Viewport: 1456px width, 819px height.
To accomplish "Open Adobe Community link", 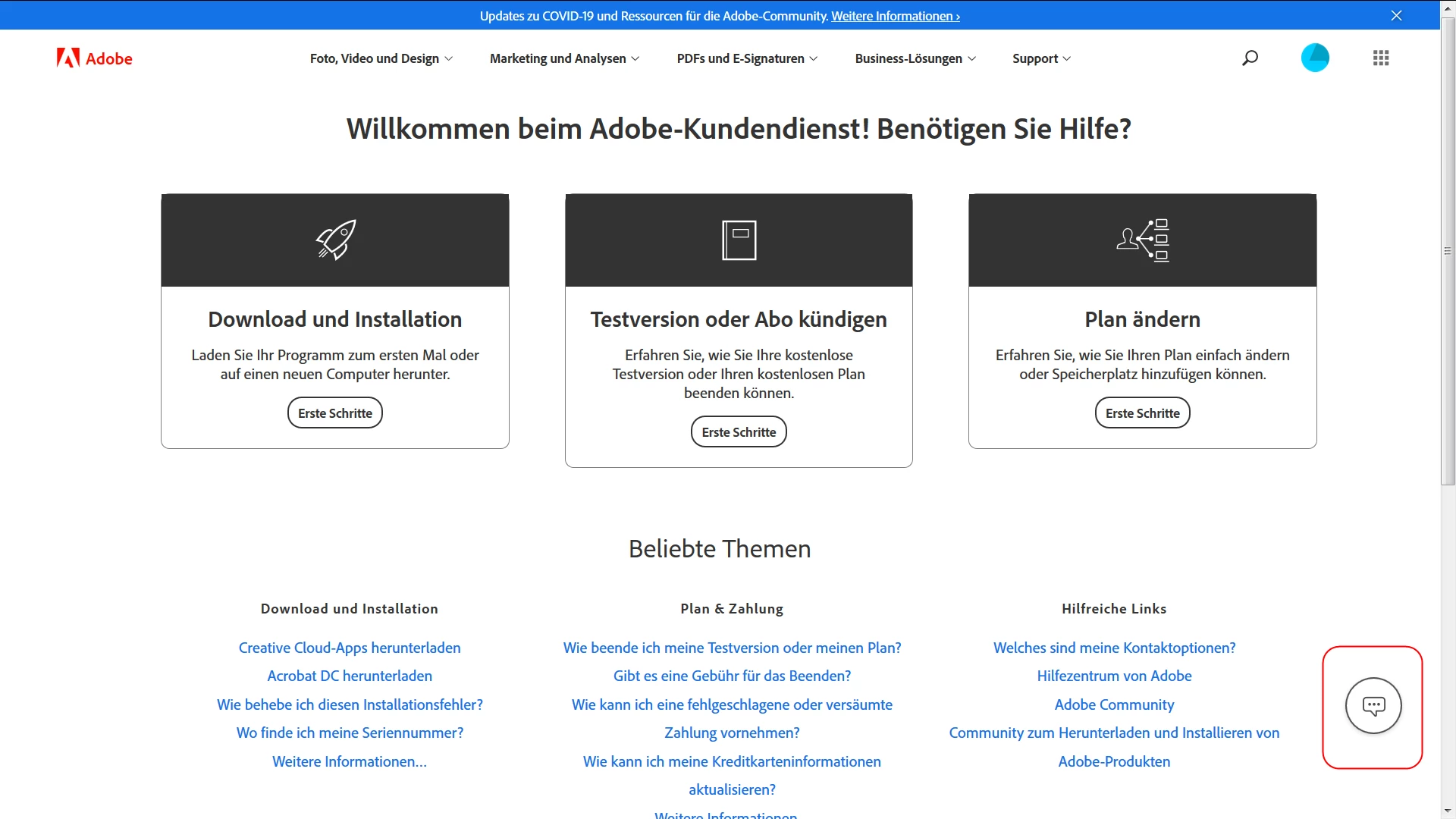I will pyautogui.click(x=1114, y=704).
